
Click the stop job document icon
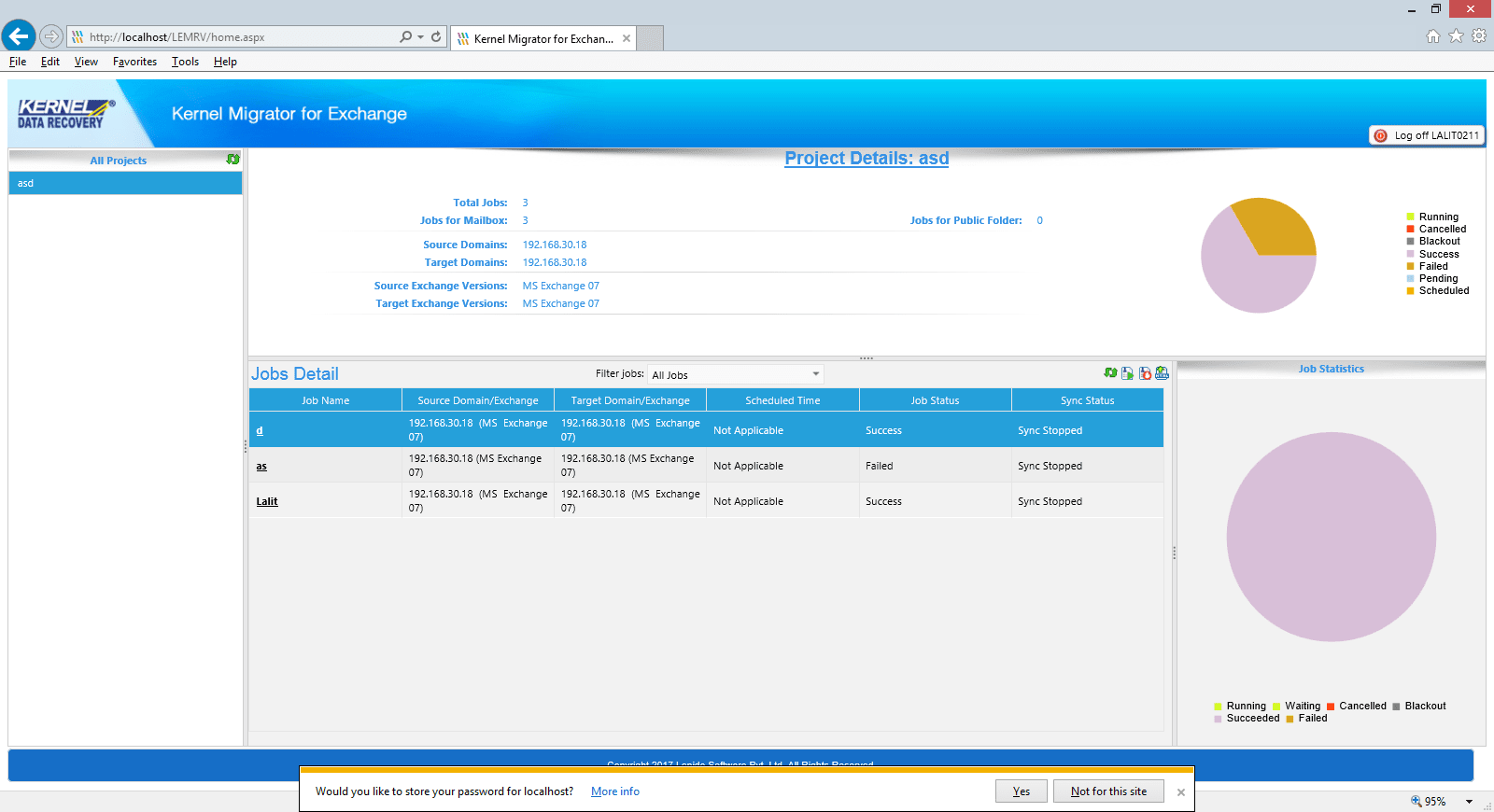pyautogui.click(x=1145, y=373)
